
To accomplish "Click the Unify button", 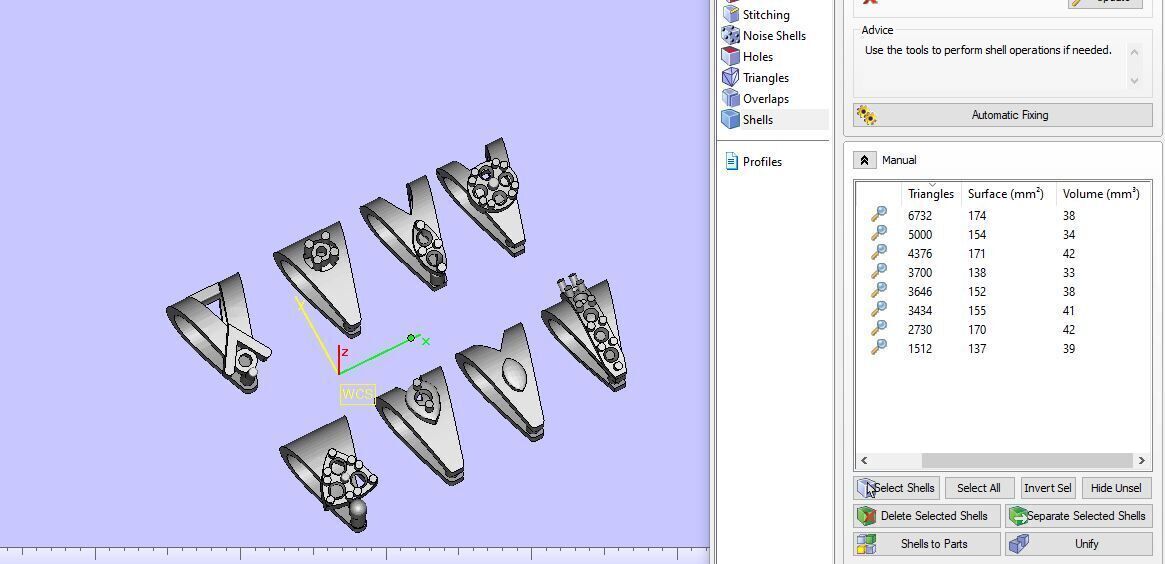I will (x=1079, y=544).
